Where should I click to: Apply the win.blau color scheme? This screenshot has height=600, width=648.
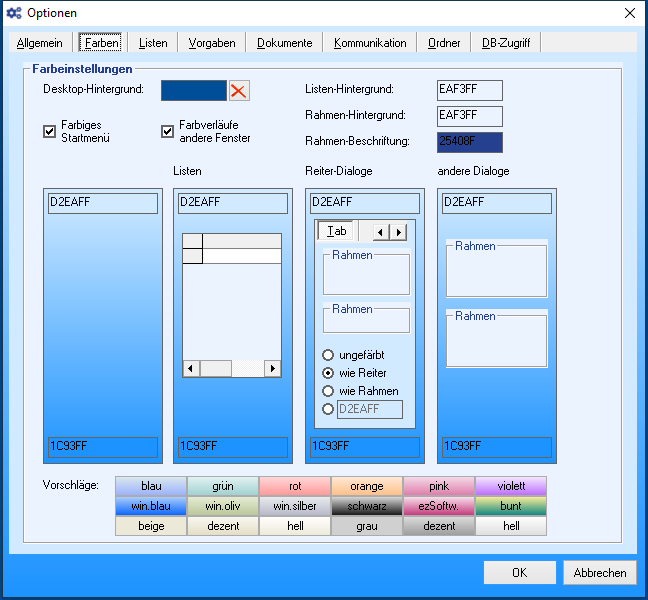tap(151, 506)
